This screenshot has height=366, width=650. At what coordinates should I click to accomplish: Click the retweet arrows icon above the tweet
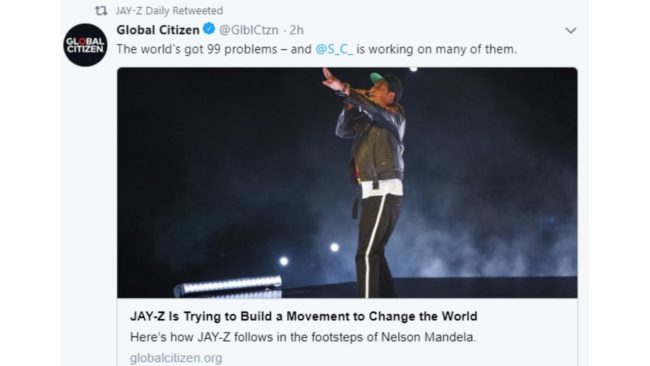click(x=101, y=10)
